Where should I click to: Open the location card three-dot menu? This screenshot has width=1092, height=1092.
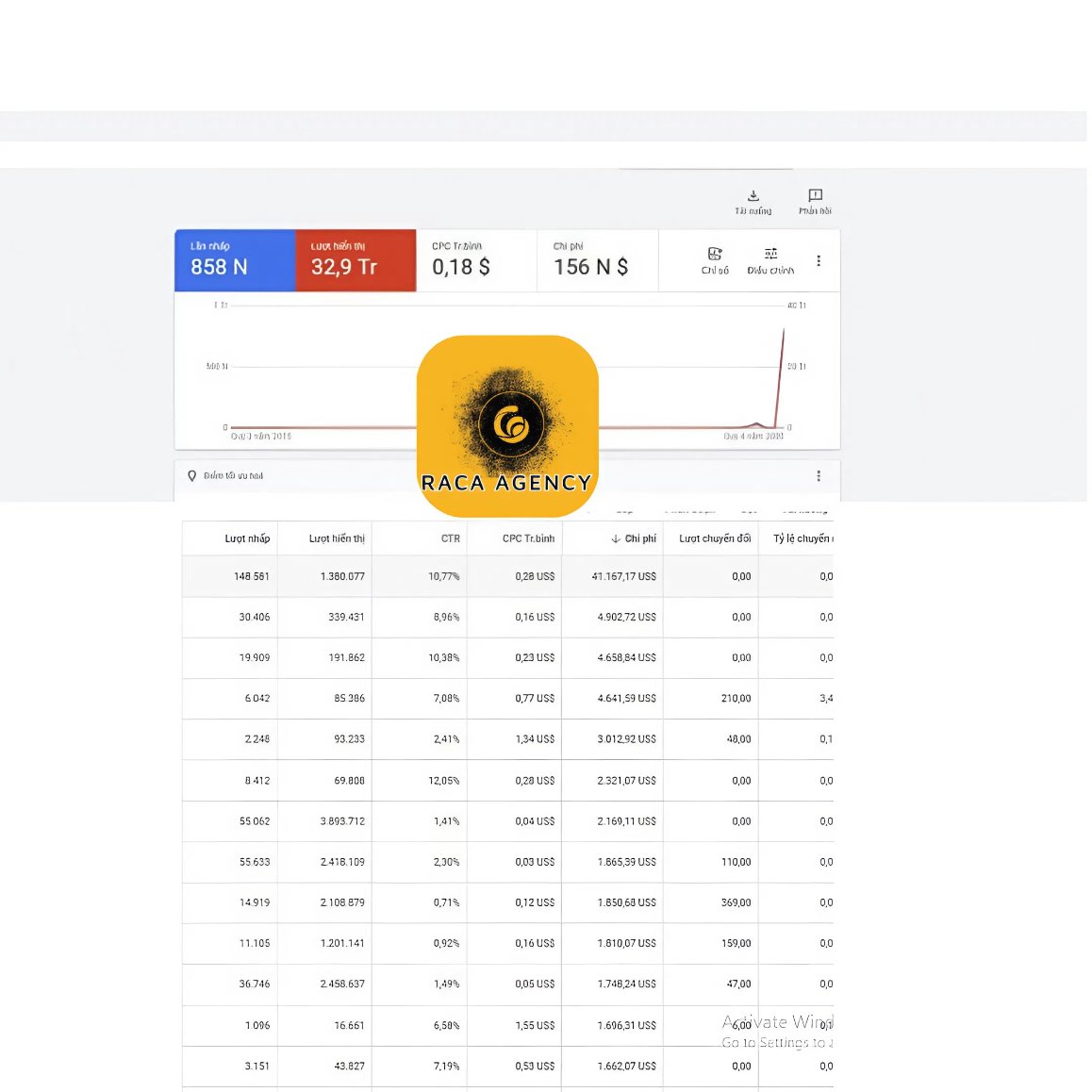pyautogui.click(x=819, y=475)
